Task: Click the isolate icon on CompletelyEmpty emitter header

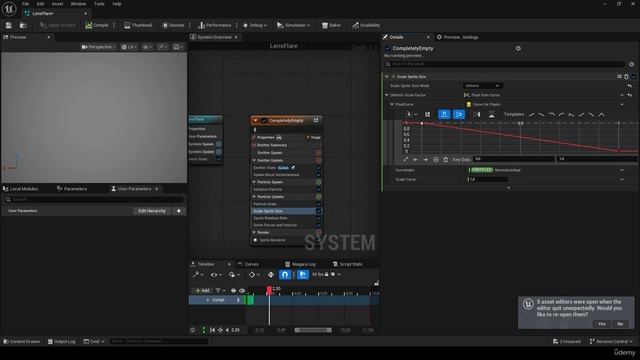Action: (x=316, y=120)
